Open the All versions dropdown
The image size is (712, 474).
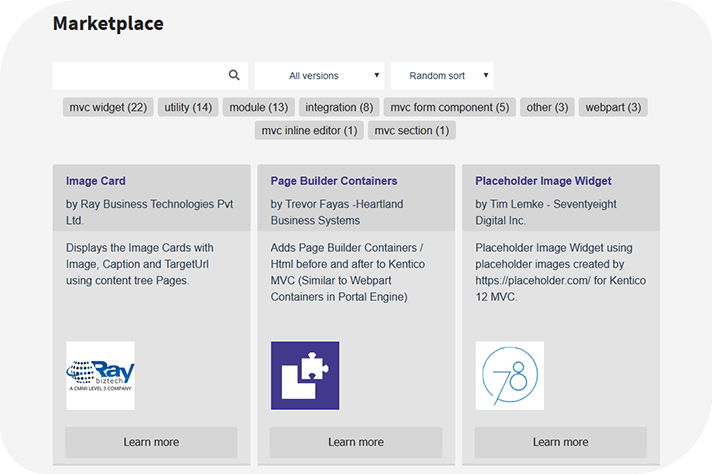319,75
